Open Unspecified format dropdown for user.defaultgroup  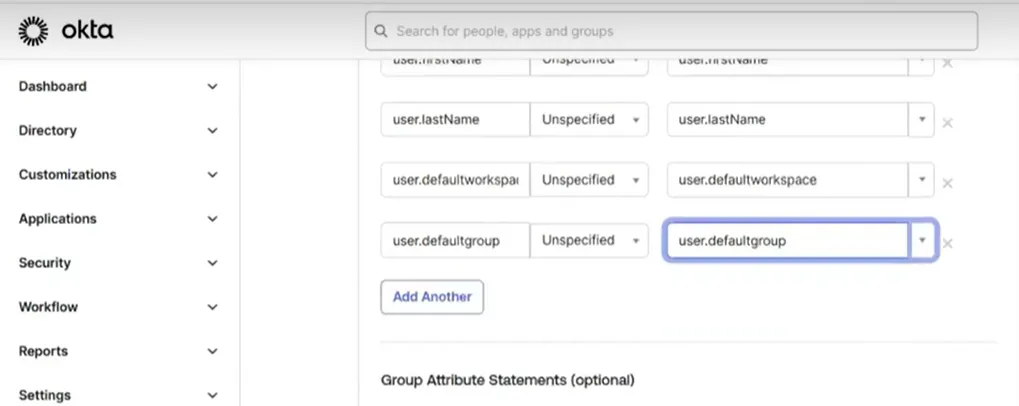[x=589, y=240]
